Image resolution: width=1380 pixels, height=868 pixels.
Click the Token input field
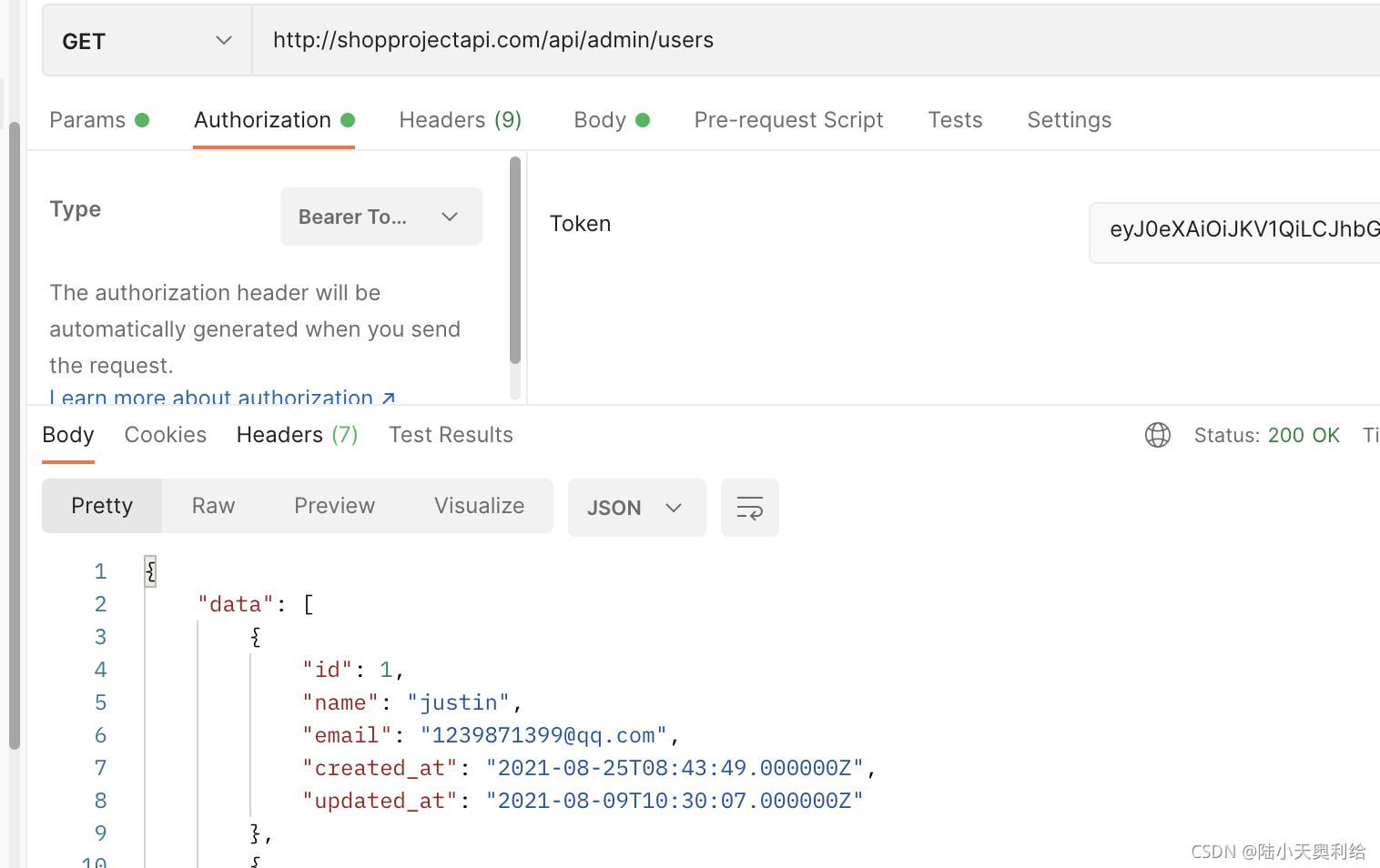point(1234,232)
